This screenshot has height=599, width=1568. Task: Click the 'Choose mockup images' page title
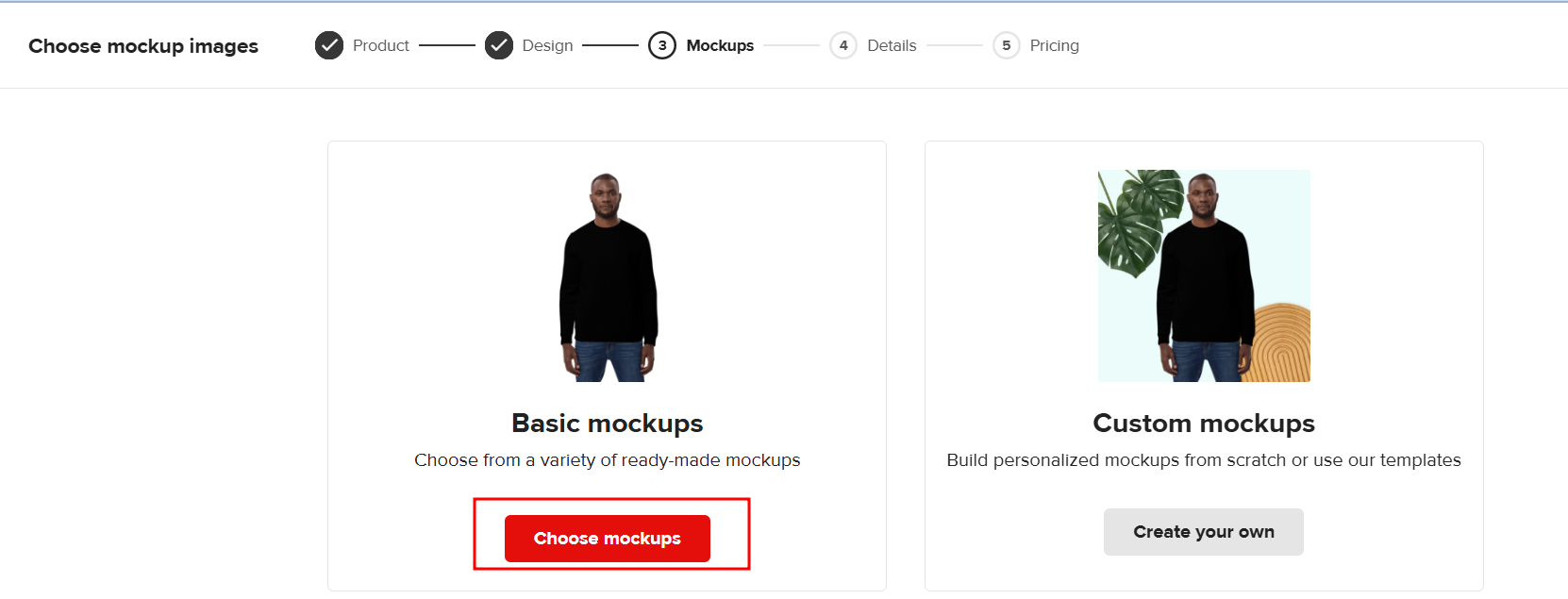143,46
